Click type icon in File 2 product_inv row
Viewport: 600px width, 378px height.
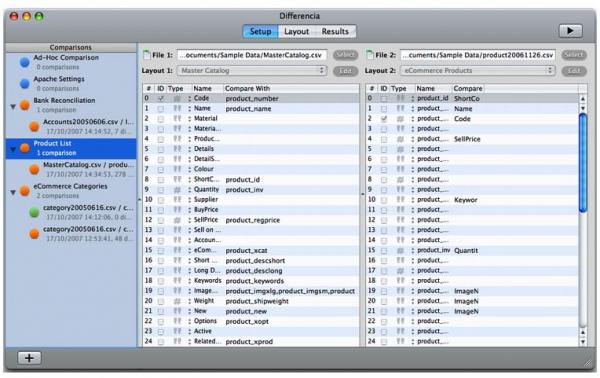[400, 251]
